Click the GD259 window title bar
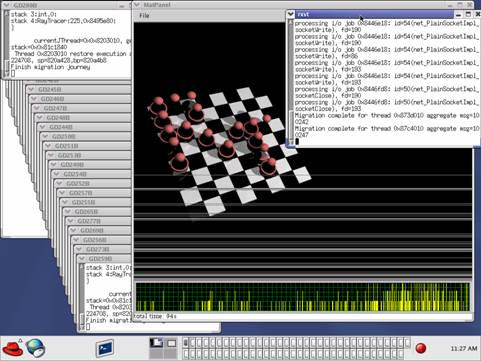Image resolution: width=481 pixels, height=361 pixels. pos(105,259)
